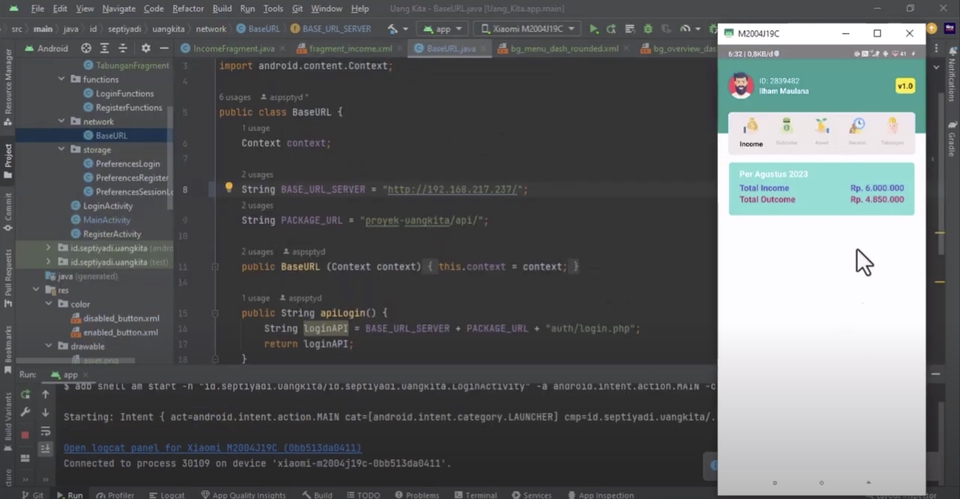The height and width of the screenshot is (499, 960).
Task: Click the Per Agustus 2023 summary card
Action: pos(821,189)
